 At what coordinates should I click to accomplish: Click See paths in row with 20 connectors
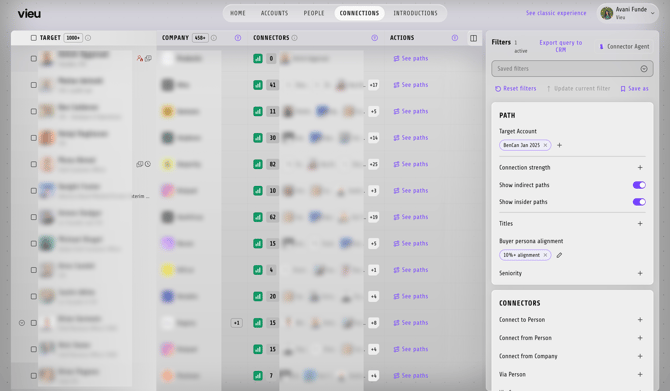[x=411, y=297]
